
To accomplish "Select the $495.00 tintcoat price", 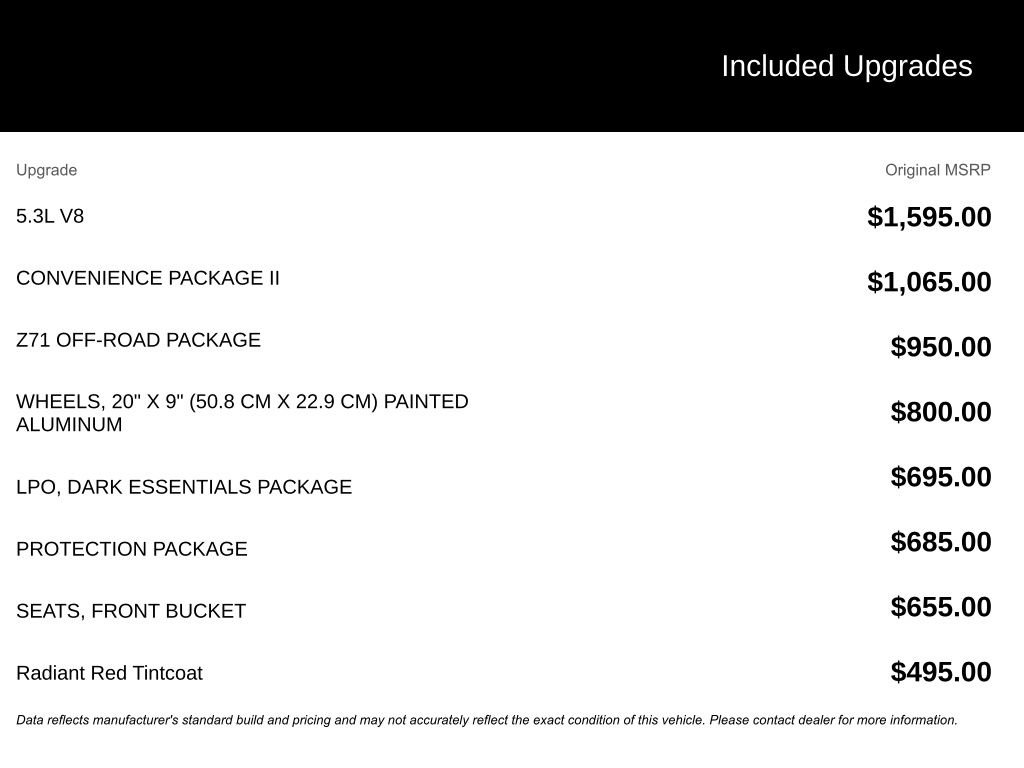I will click(941, 672).
